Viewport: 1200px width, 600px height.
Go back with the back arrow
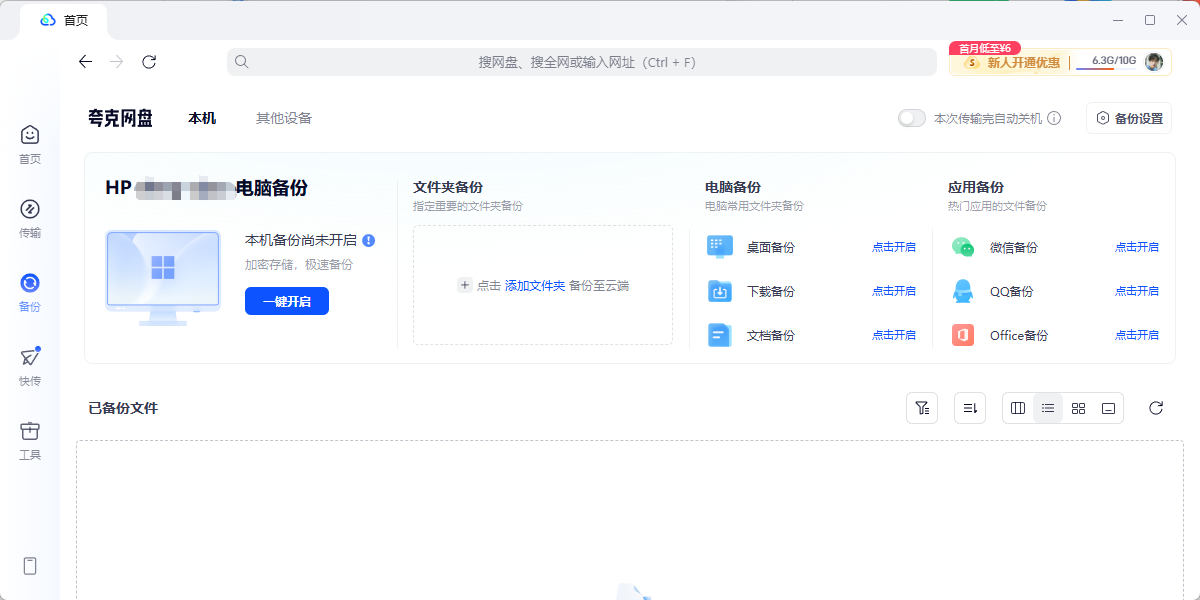tap(85, 62)
